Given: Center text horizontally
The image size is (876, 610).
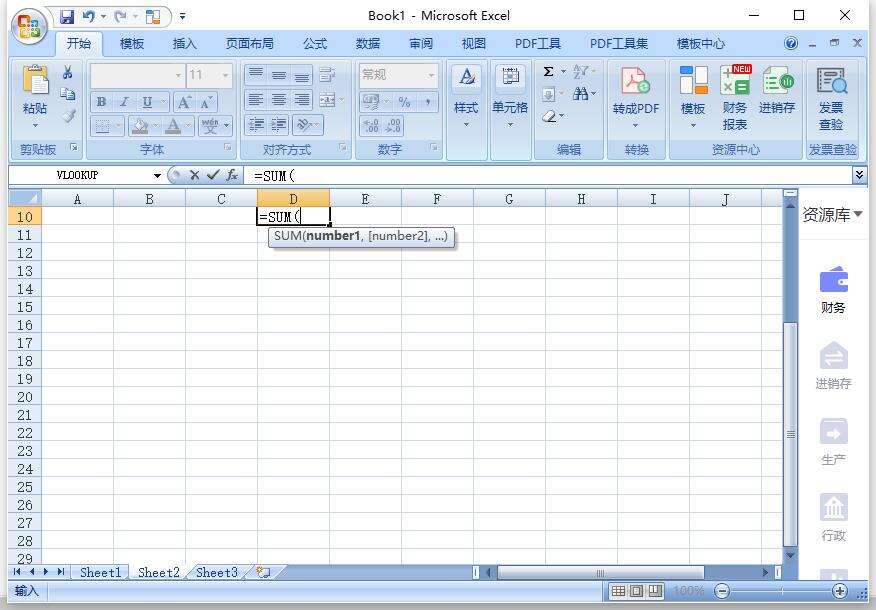Looking at the screenshot, I should point(279,101).
